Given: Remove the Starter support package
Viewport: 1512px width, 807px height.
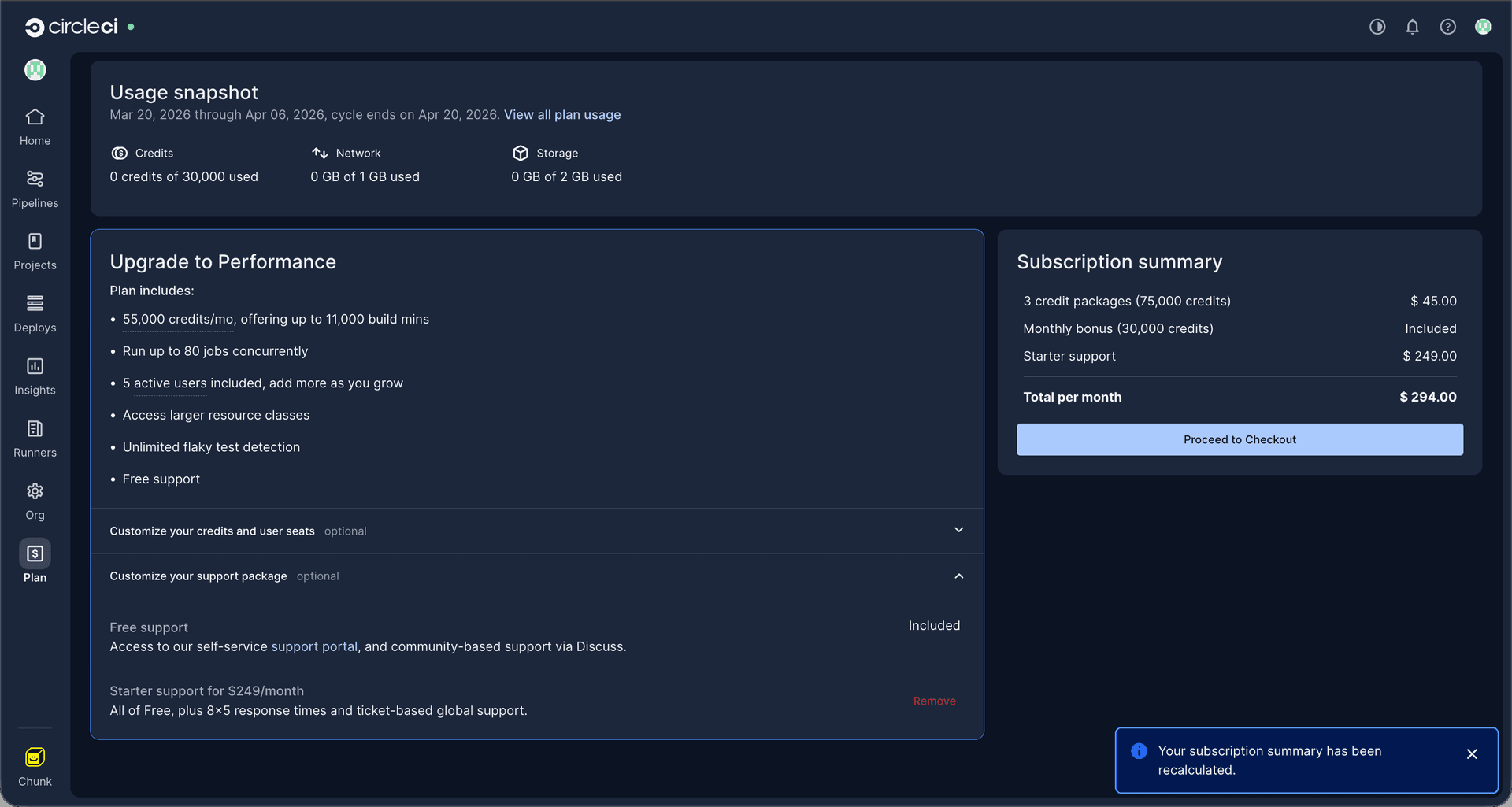Looking at the screenshot, I should tap(934, 701).
